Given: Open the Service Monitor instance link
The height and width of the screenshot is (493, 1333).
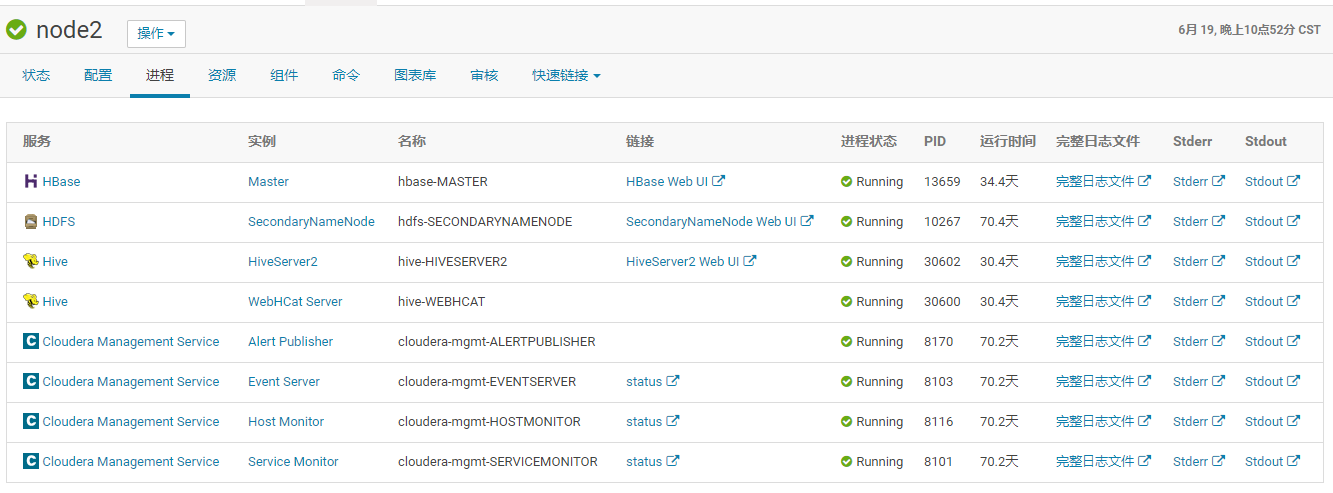Looking at the screenshot, I should pos(293,462).
